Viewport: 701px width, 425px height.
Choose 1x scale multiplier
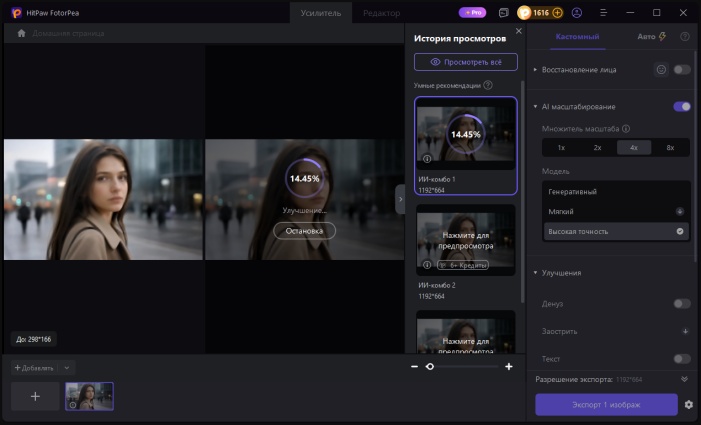point(562,147)
